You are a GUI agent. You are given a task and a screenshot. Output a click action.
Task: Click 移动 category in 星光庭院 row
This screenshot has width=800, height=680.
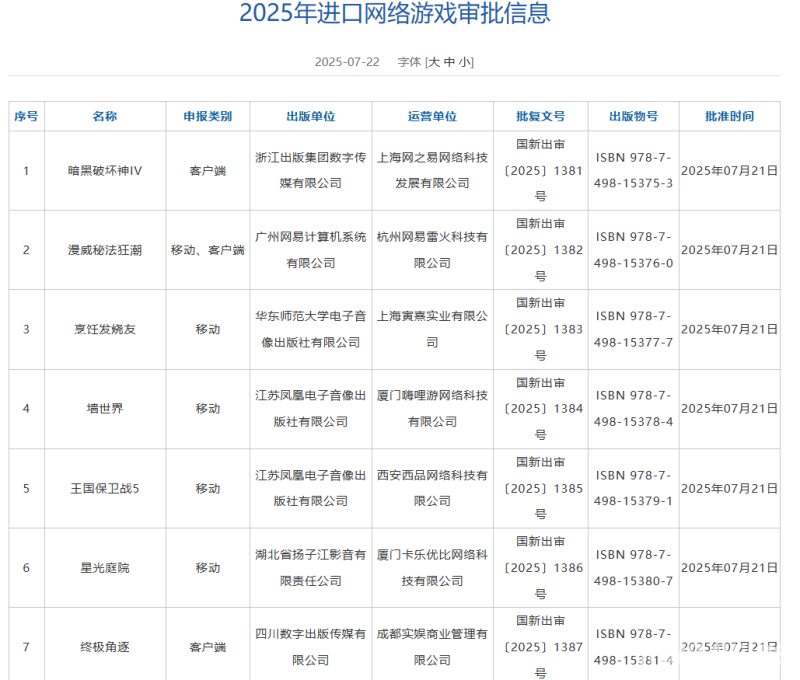(x=208, y=568)
